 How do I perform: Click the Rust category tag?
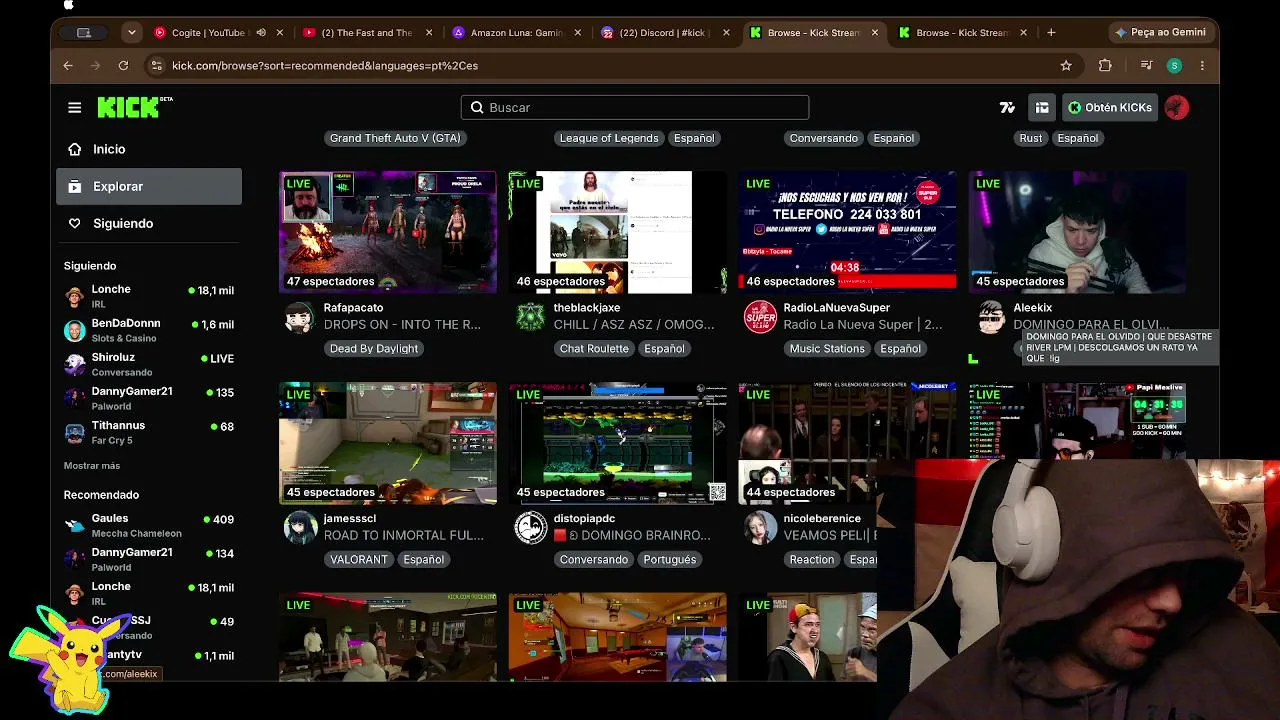point(1031,138)
